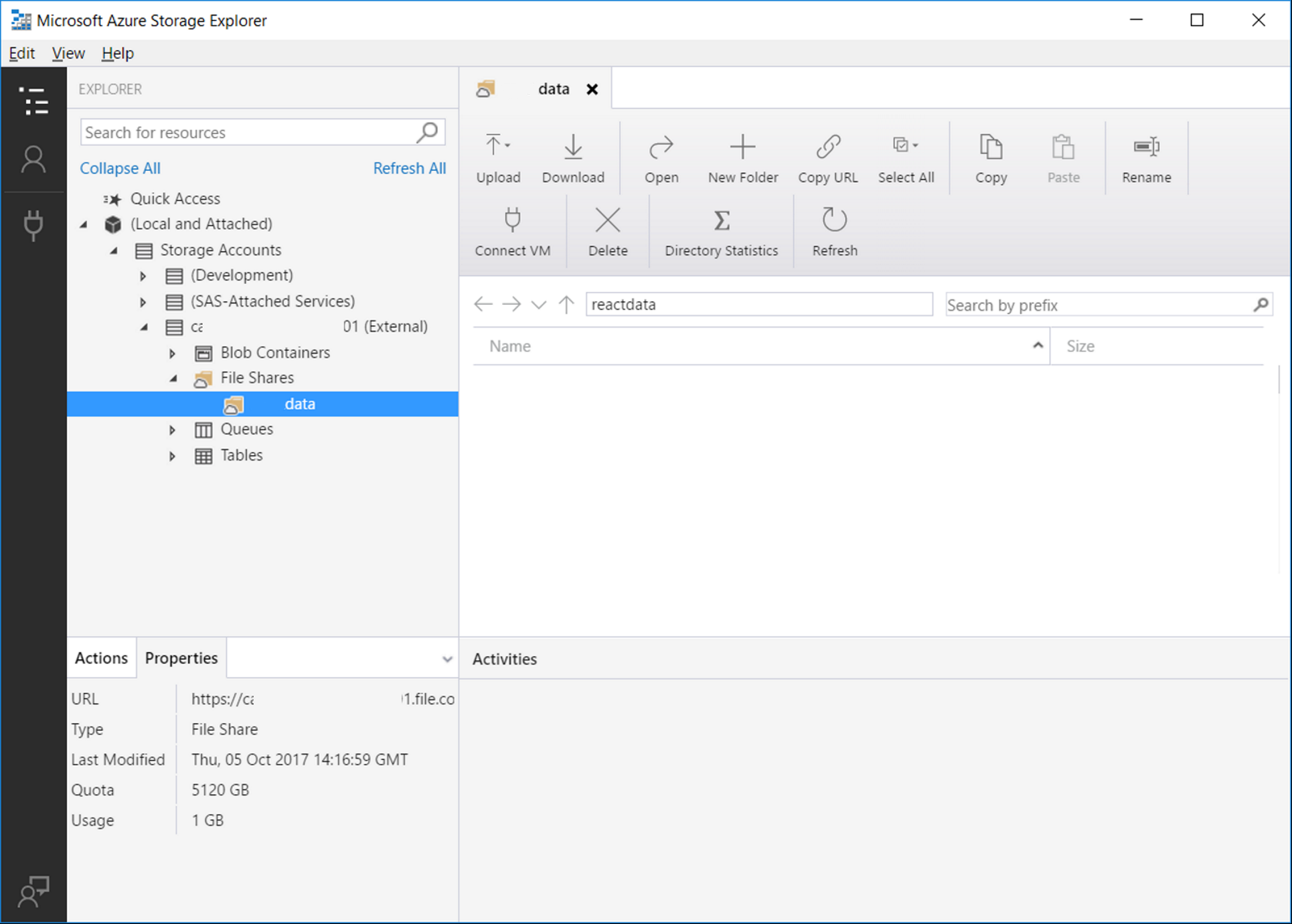Image resolution: width=1292 pixels, height=924 pixels.
Task: Select the Queues tree item
Action: tap(247, 429)
